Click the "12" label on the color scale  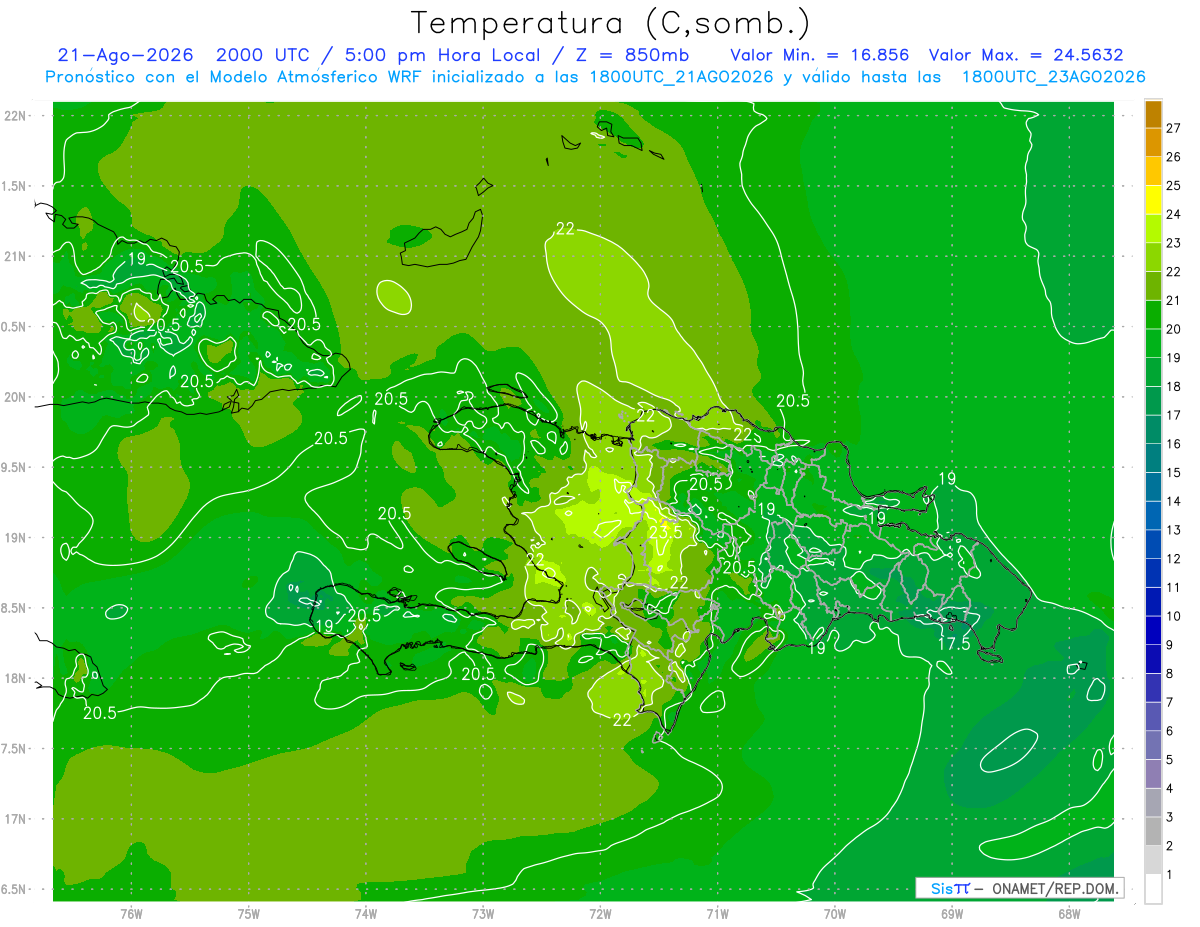click(x=1174, y=558)
